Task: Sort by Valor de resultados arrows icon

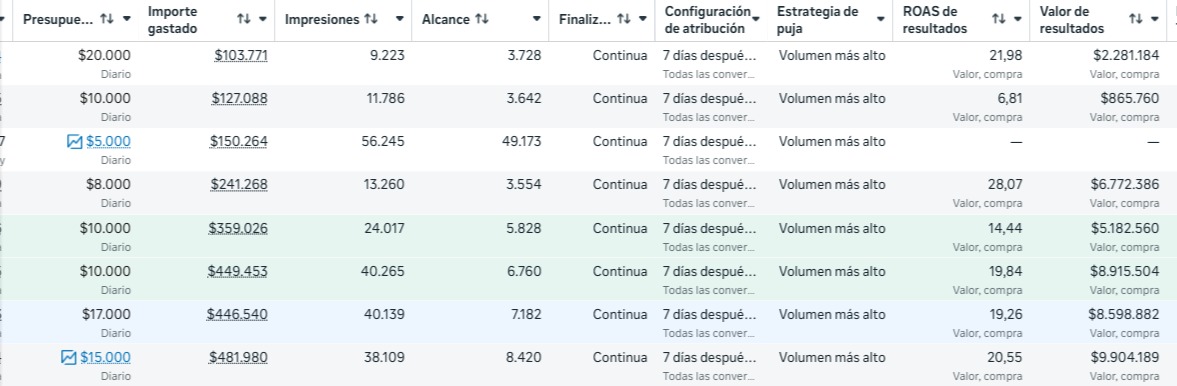Action: point(1136,19)
